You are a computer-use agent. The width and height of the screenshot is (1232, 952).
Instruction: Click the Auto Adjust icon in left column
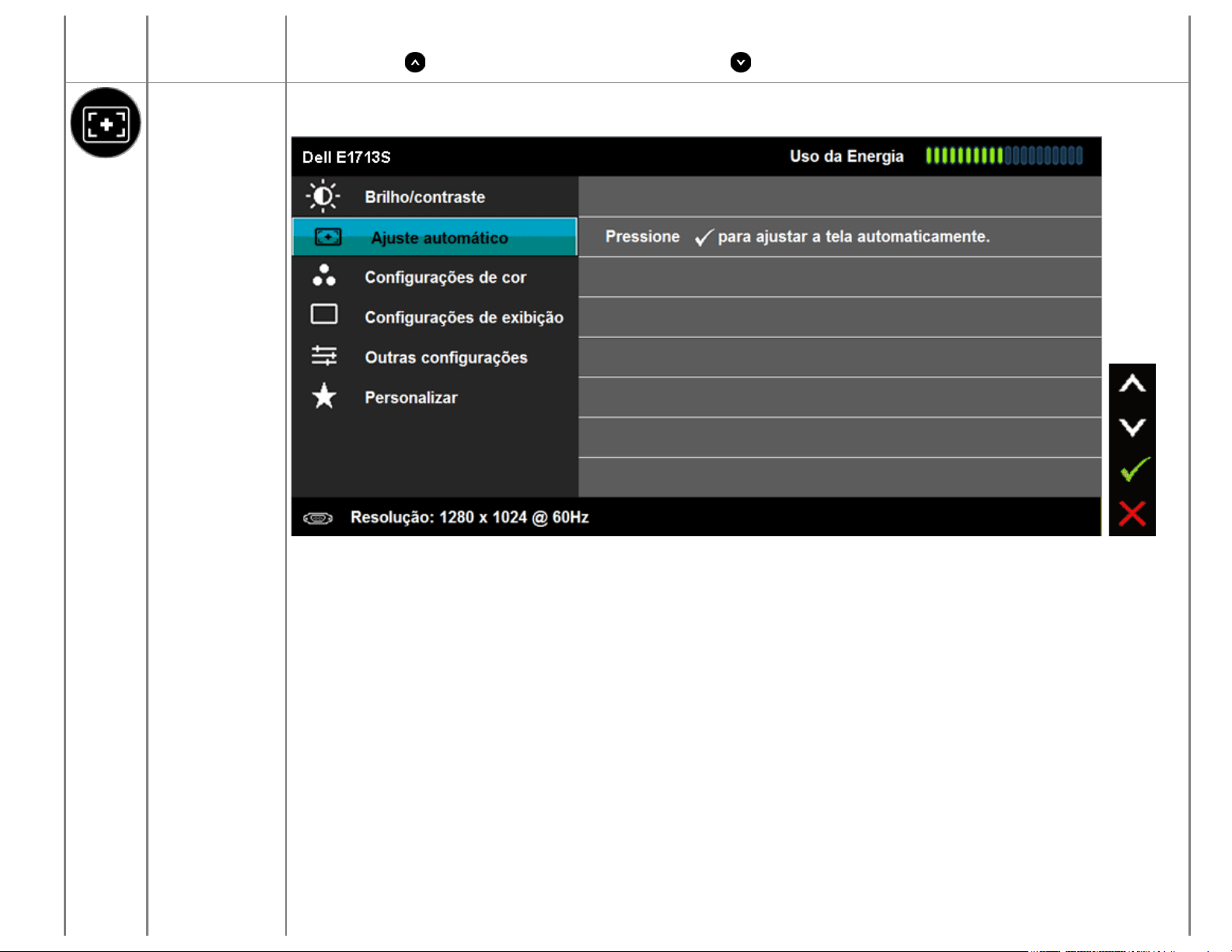(106, 123)
